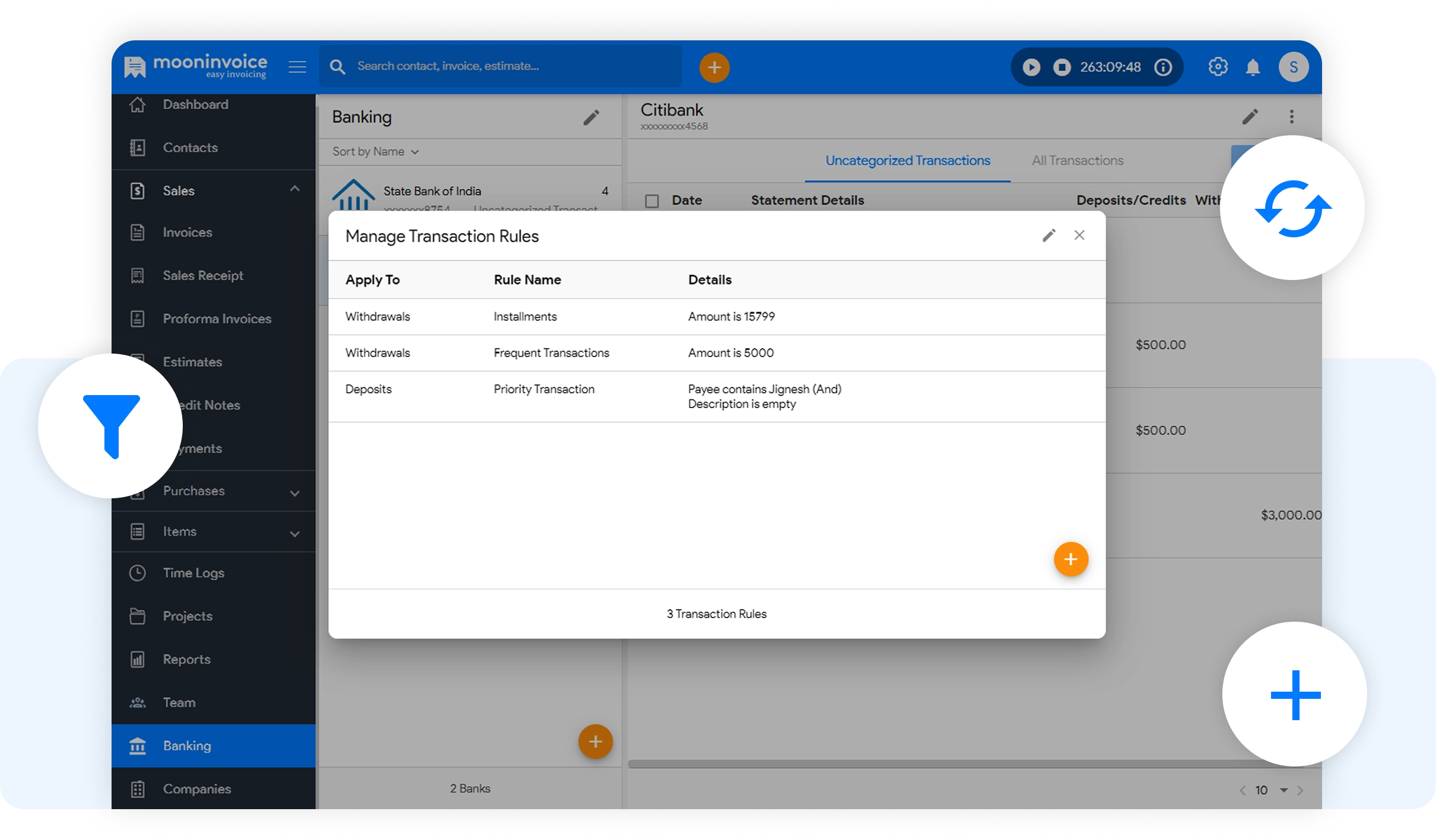Viewport: 1436px width, 840px height.
Task: Toggle the hamburger sidebar menu
Action: click(x=297, y=66)
